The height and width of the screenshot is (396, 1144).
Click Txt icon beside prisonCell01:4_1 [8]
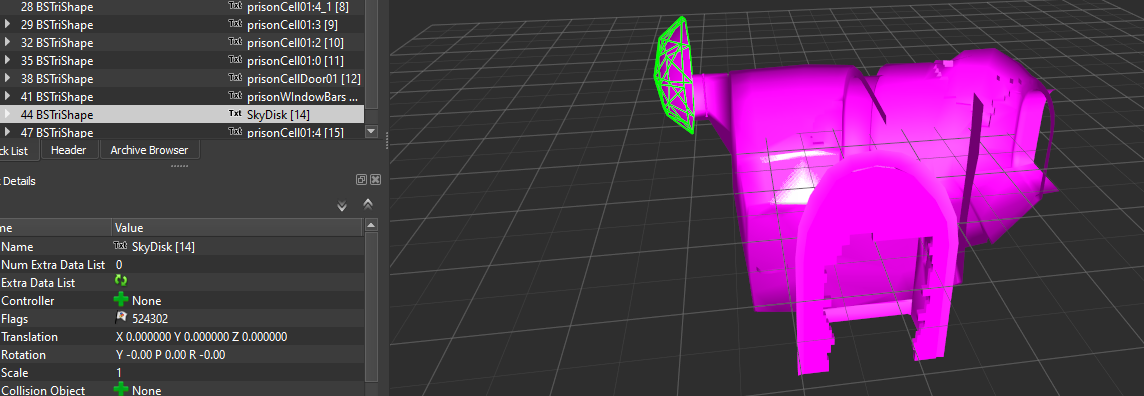(235, 6)
